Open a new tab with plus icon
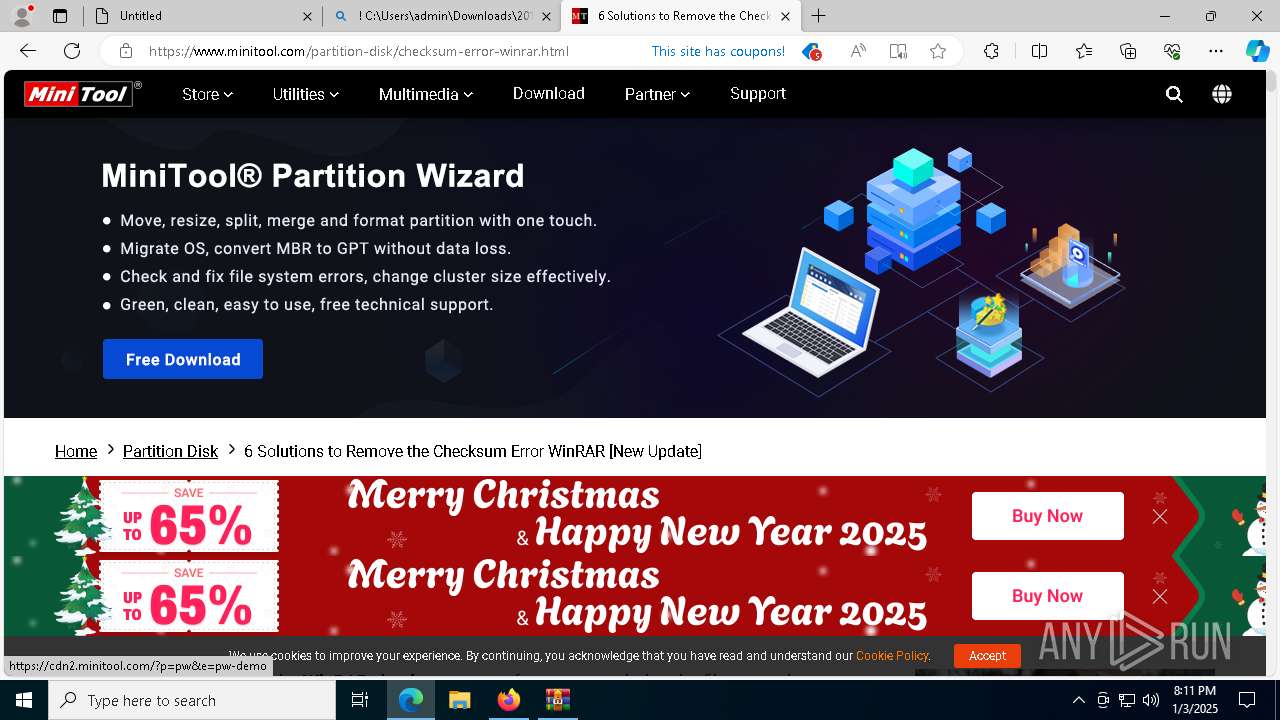Image resolution: width=1280 pixels, height=720 pixels. (818, 16)
